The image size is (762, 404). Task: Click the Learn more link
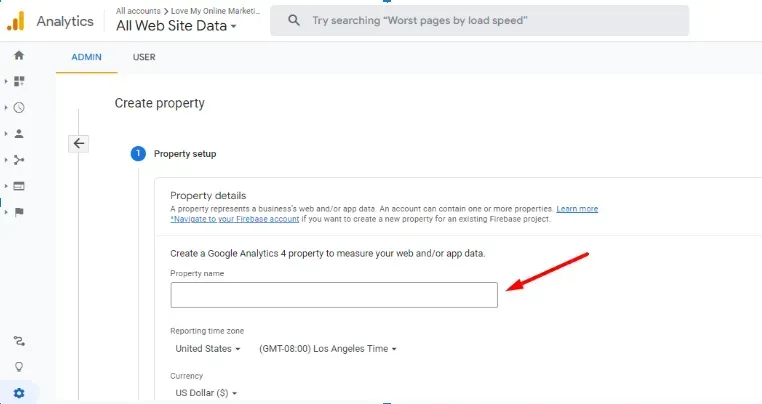[x=577, y=209]
